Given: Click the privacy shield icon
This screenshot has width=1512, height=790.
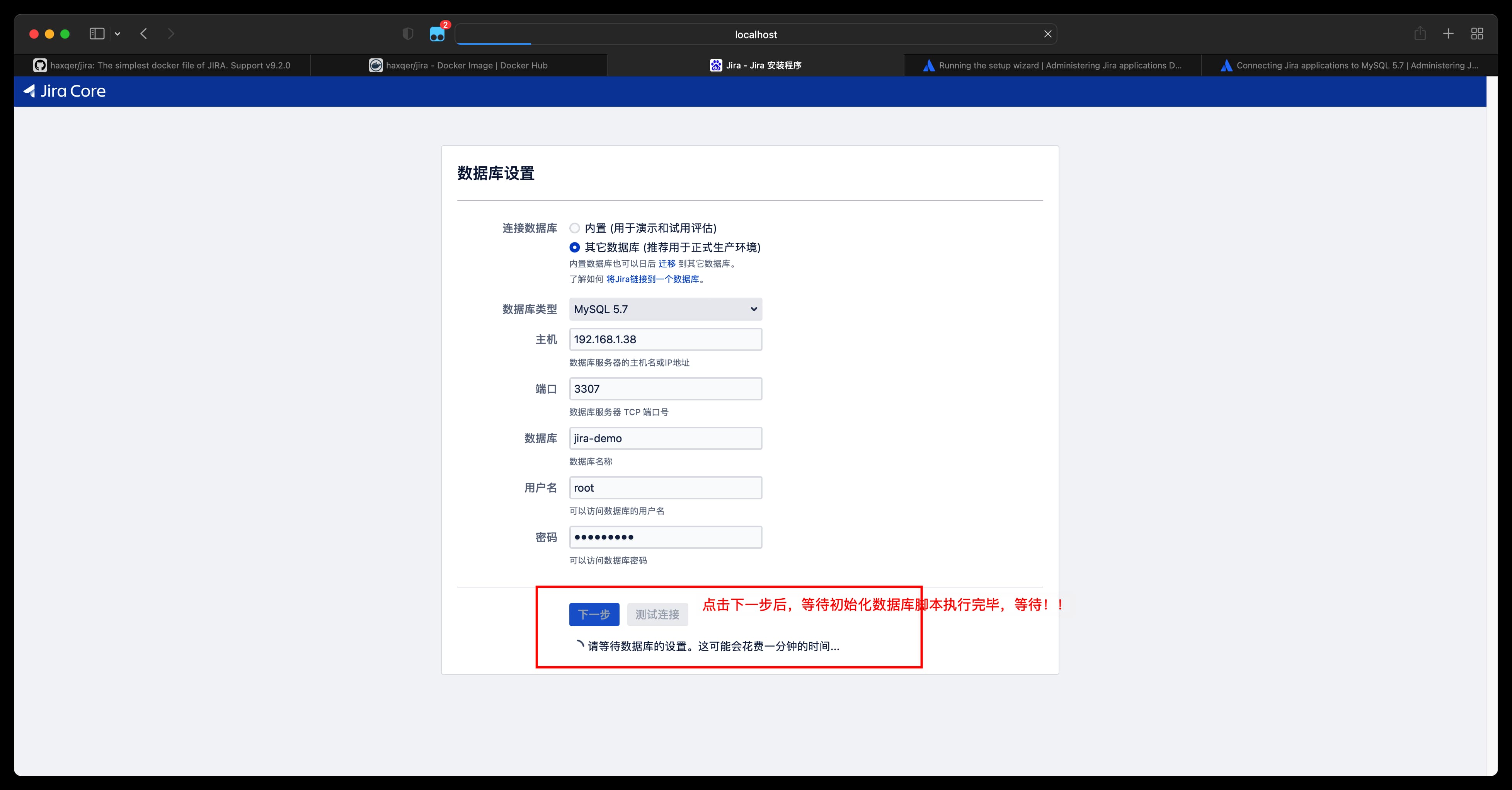Looking at the screenshot, I should click(x=408, y=34).
